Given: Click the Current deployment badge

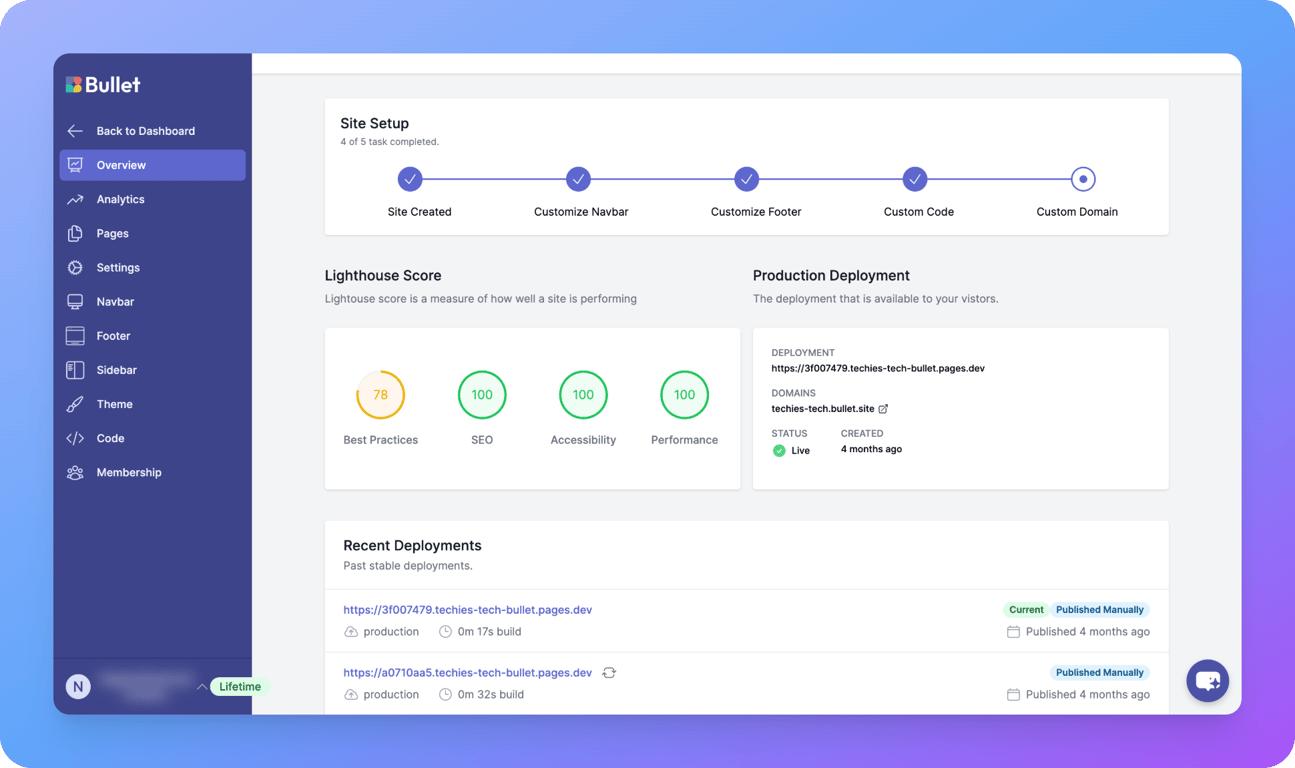Looking at the screenshot, I should point(1026,610).
